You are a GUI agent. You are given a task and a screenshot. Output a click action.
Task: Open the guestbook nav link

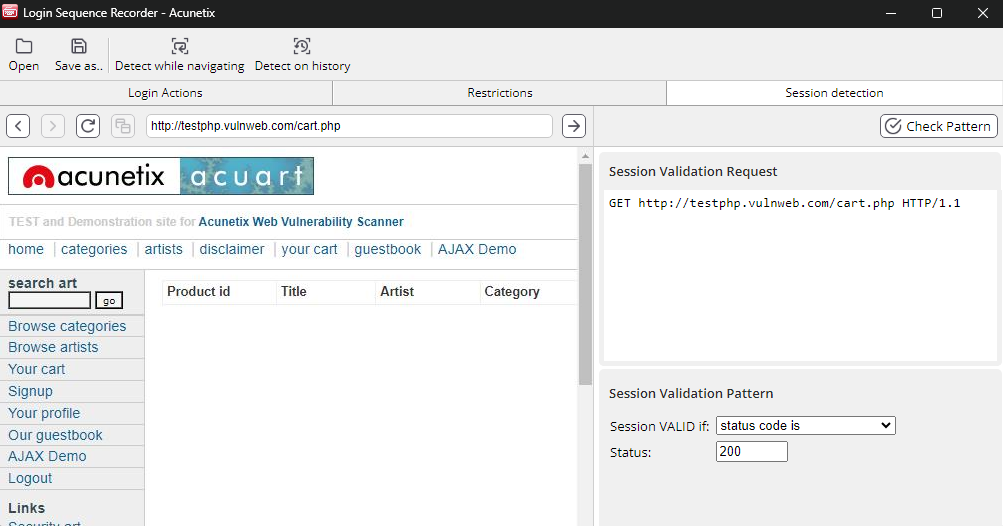pyautogui.click(x=388, y=250)
